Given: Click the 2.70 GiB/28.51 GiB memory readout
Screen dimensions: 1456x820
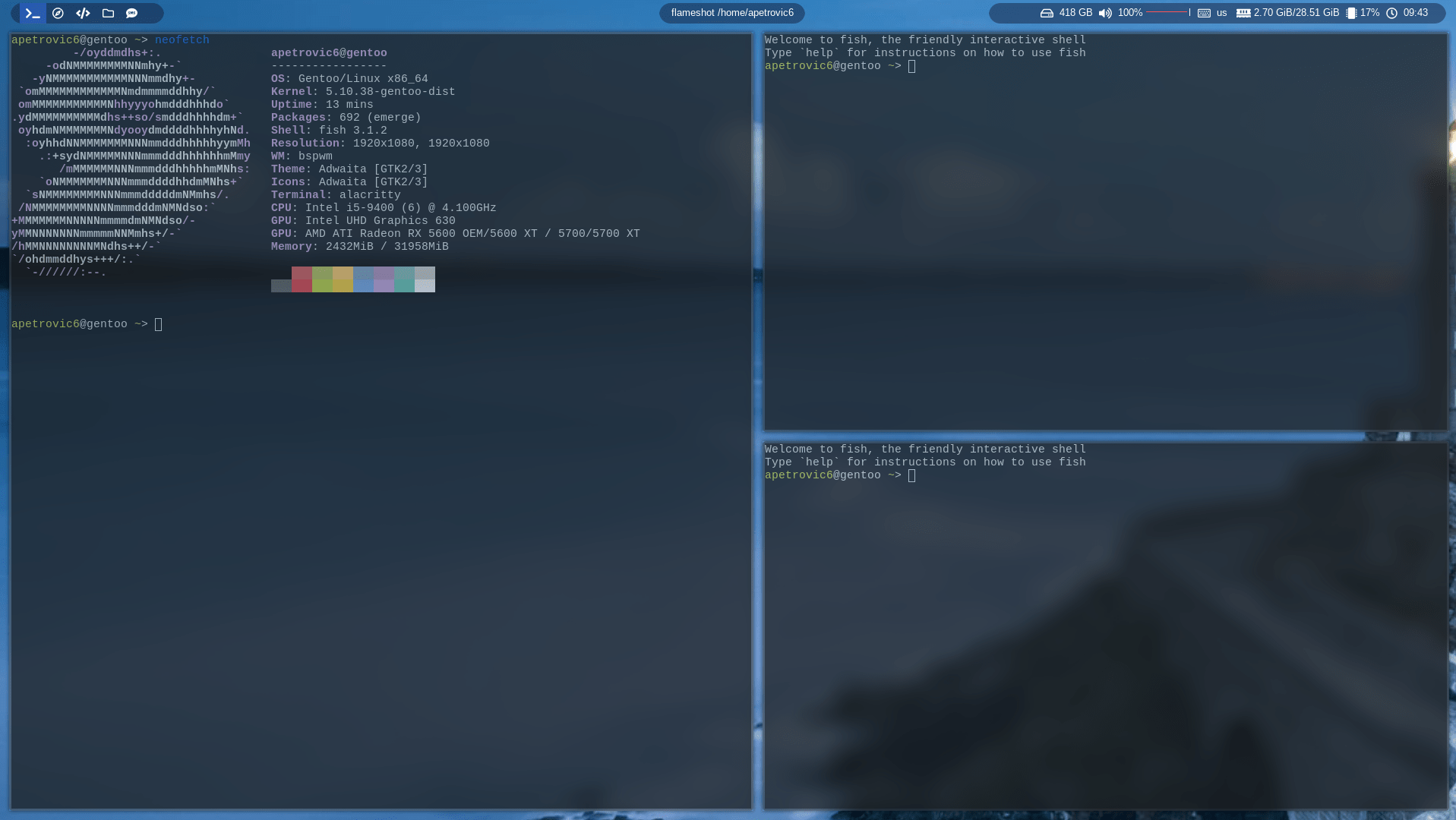Looking at the screenshot, I should 1297,13.
